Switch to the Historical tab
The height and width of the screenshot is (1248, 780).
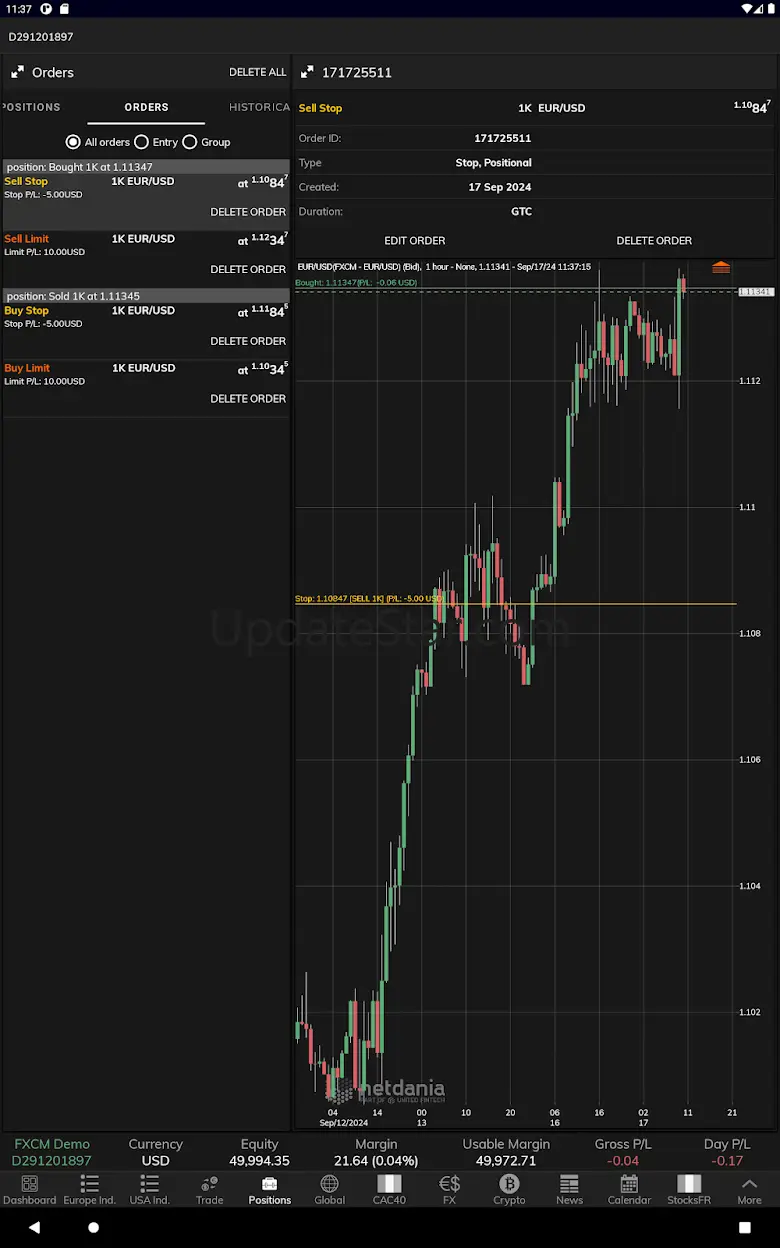pyautogui.click(x=259, y=107)
